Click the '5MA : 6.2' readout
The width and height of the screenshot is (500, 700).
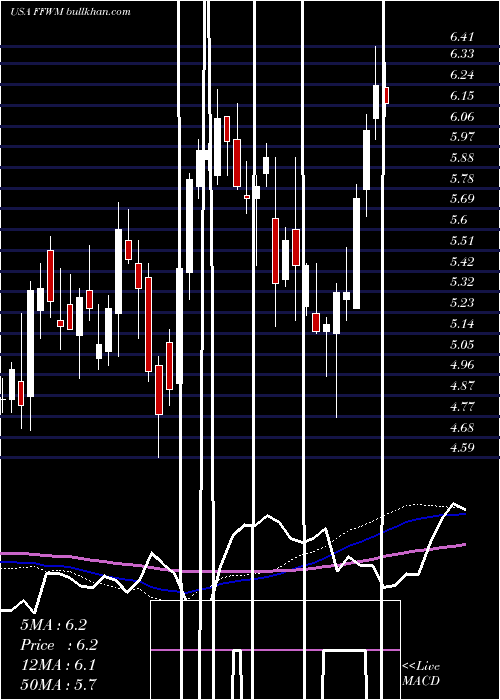click(54, 625)
